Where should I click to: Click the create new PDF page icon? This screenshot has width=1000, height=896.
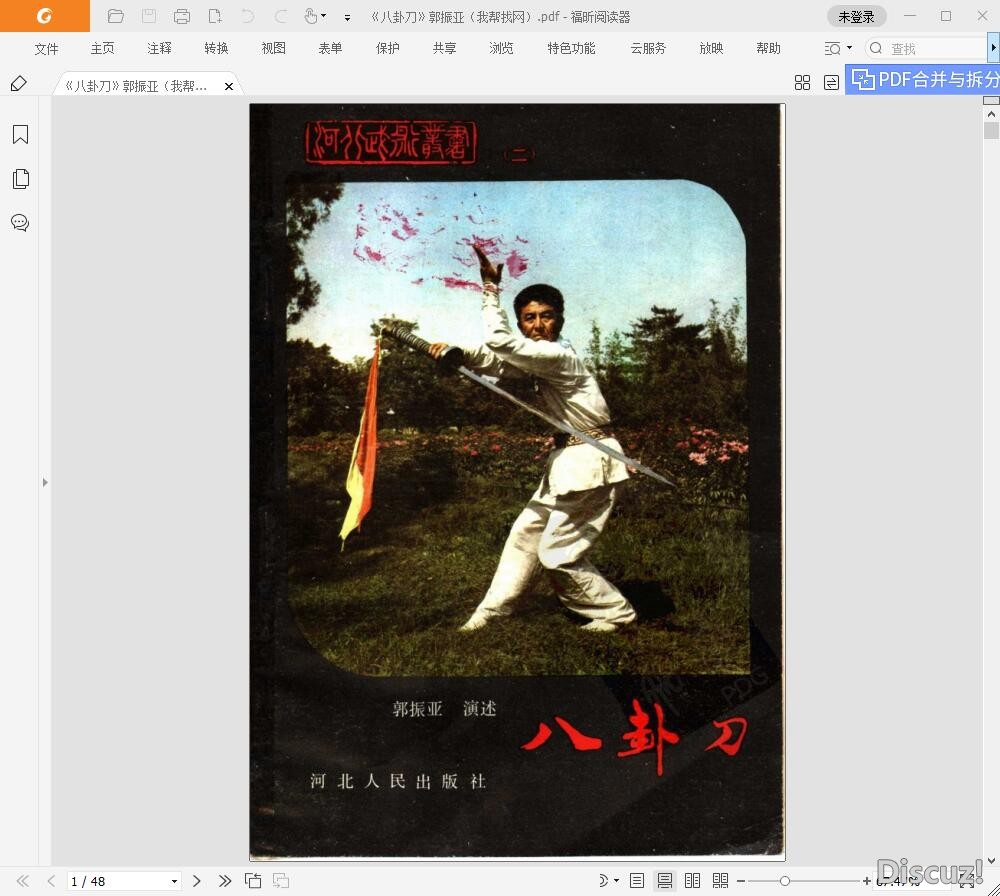pyautogui.click(x=215, y=16)
